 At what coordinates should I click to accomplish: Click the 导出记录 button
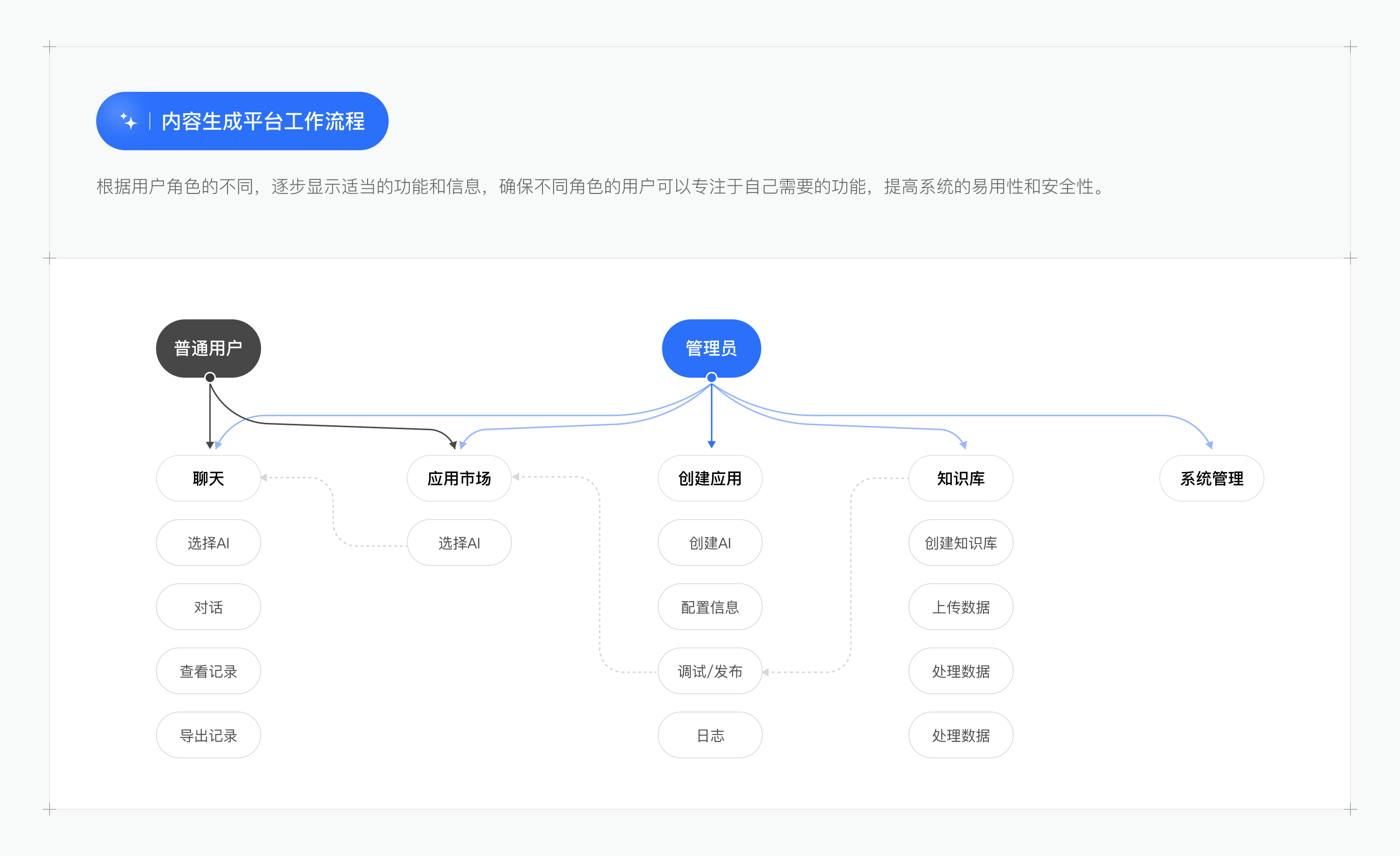[208, 735]
